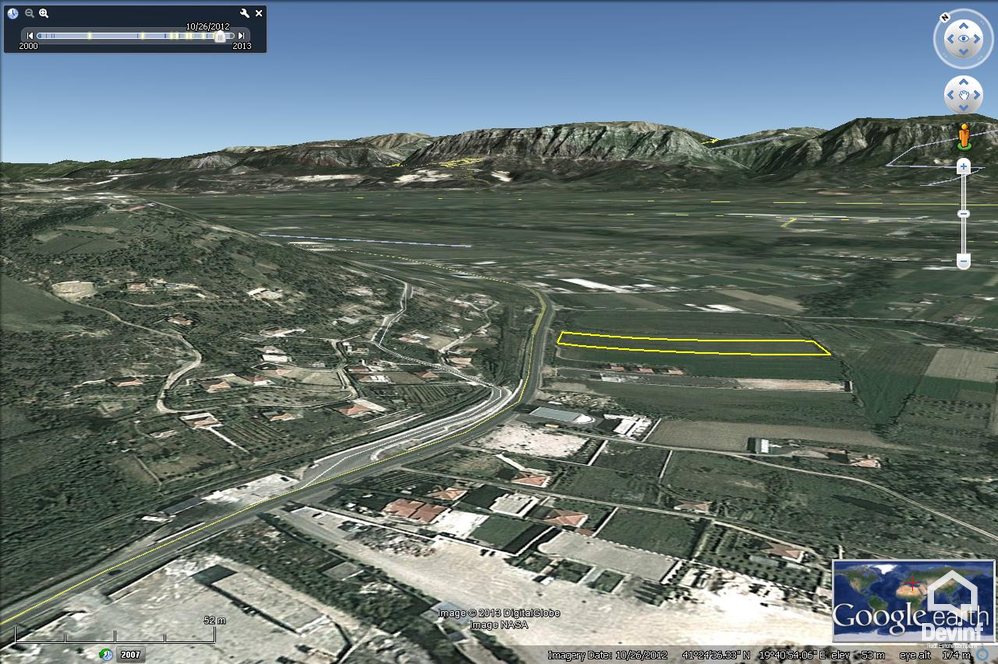This screenshot has width=998, height=664.
Task: Click the overview map world thumbnail
Action: click(x=913, y=600)
